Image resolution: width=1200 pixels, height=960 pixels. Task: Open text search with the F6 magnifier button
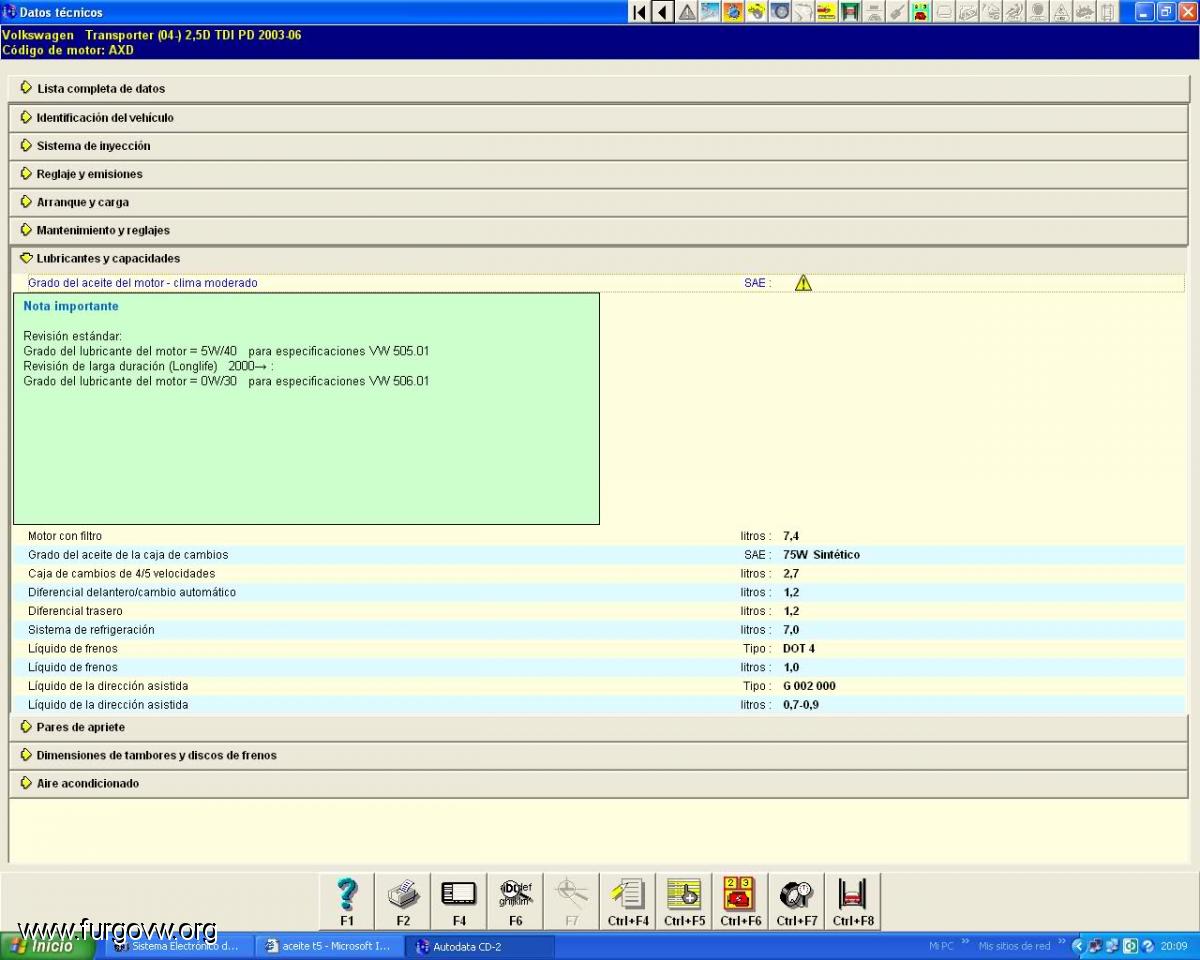(x=515, y=901)
